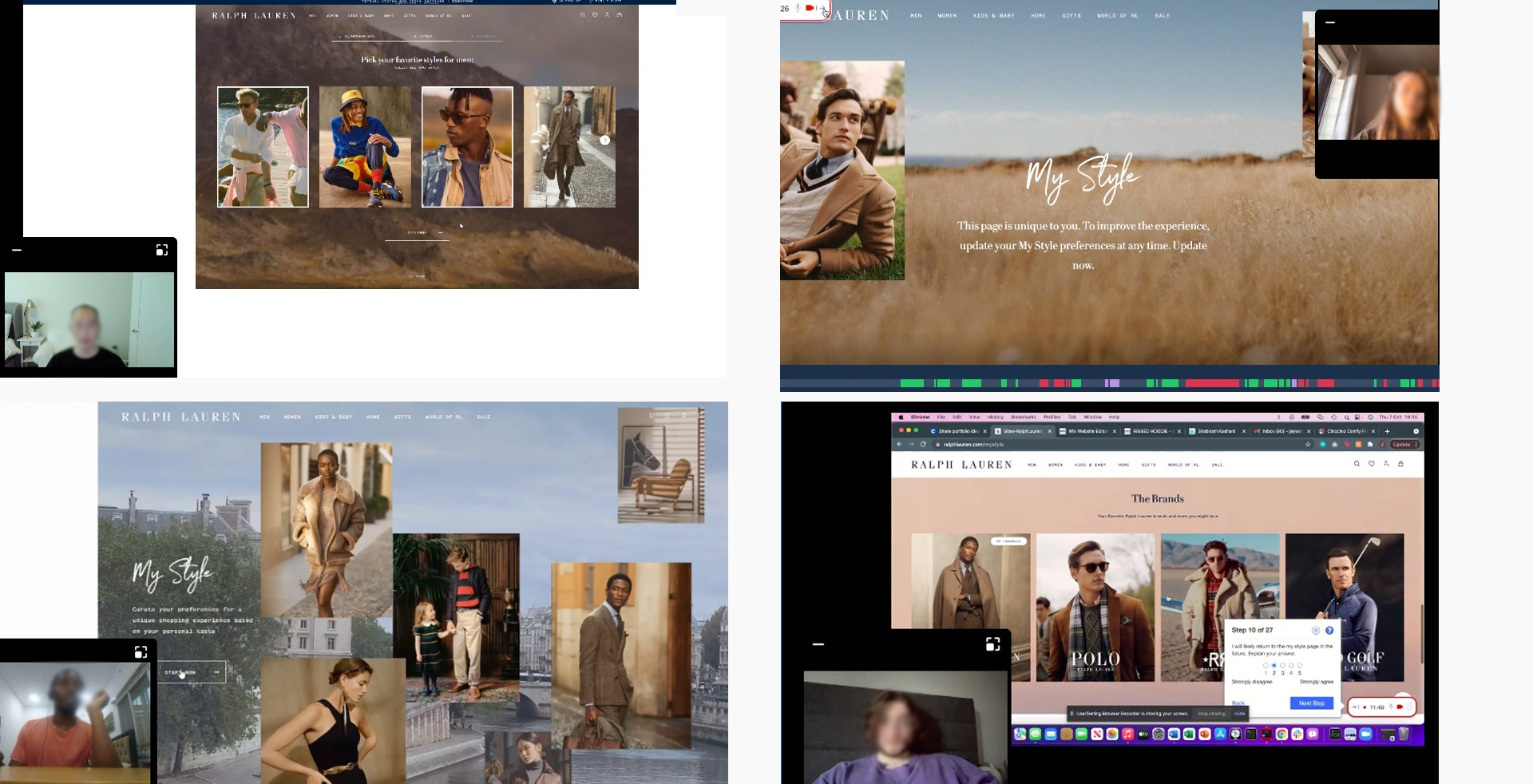Open a new Chrome tab with the plus icon
Screen dimensions: 1533x784
1387,431
